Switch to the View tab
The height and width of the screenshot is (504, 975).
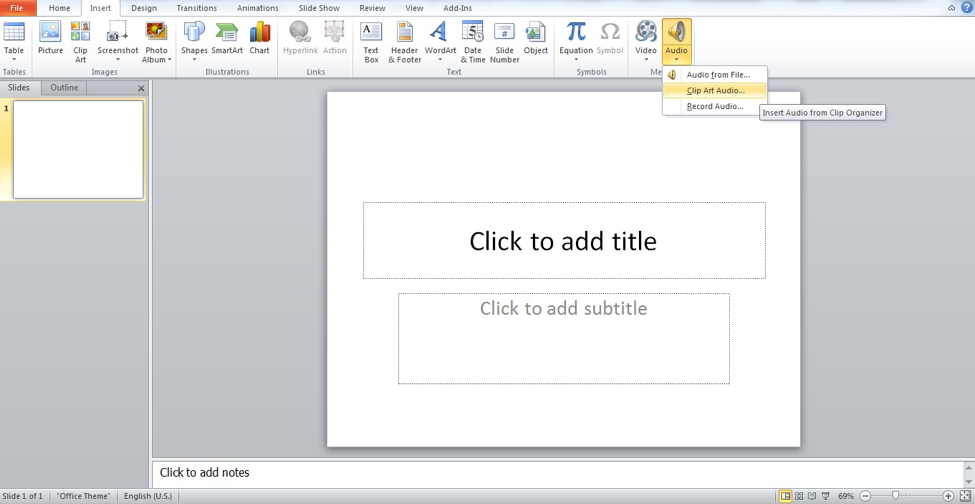coord(414,8)
